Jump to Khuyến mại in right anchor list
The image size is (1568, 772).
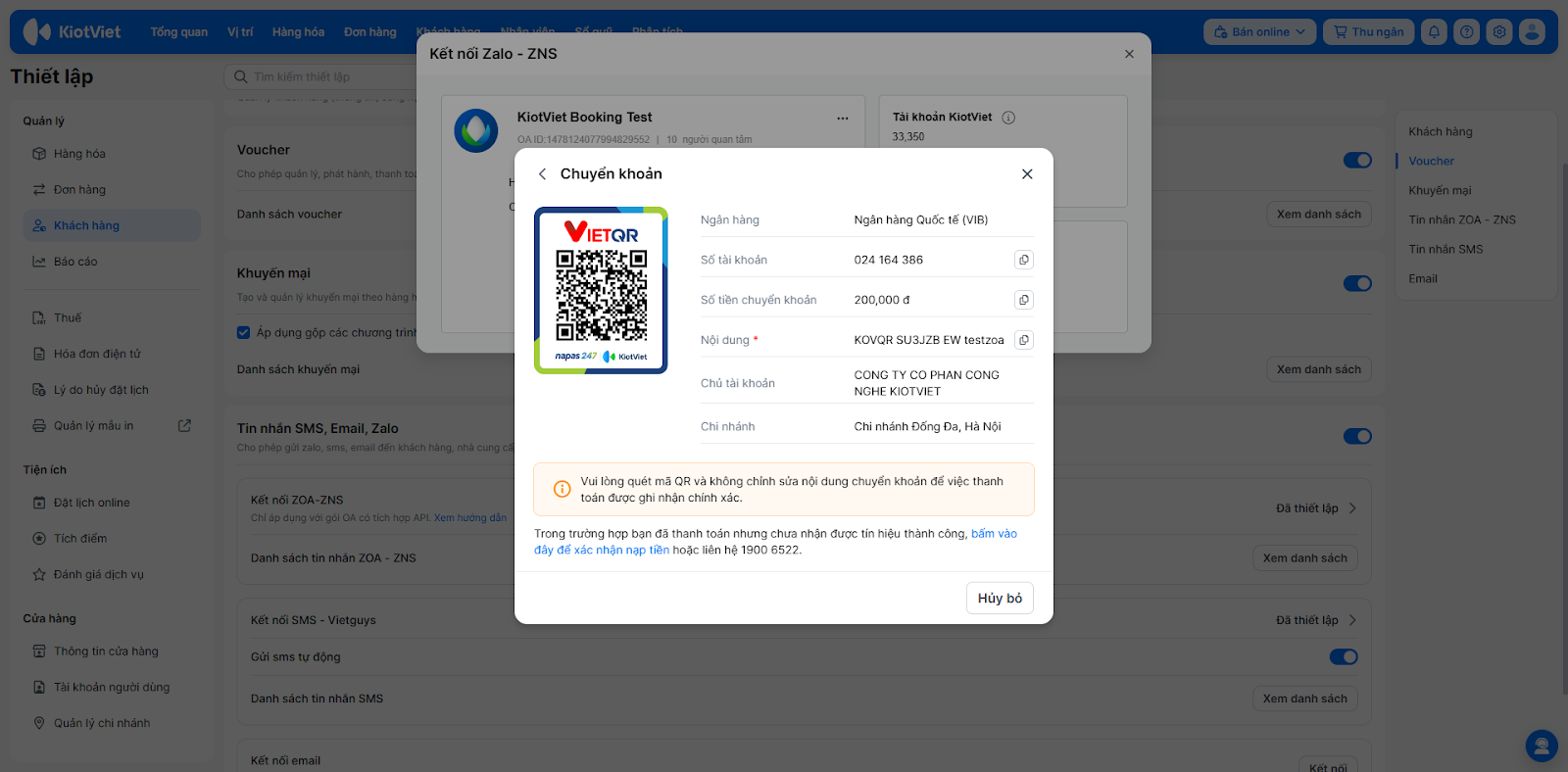tap(1440, 190)
